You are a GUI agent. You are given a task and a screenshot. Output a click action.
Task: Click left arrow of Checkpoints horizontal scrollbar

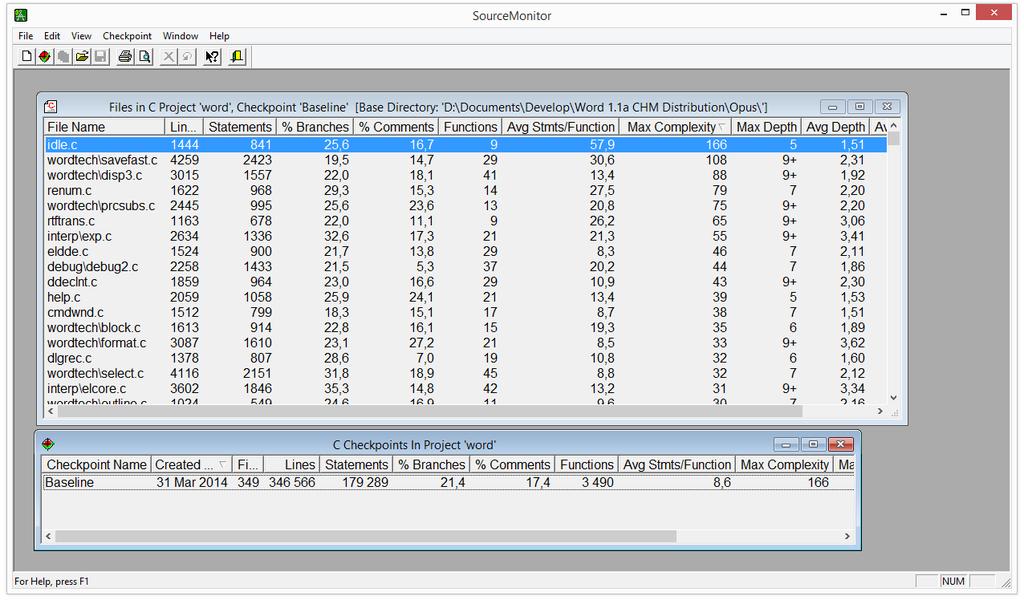48,536
